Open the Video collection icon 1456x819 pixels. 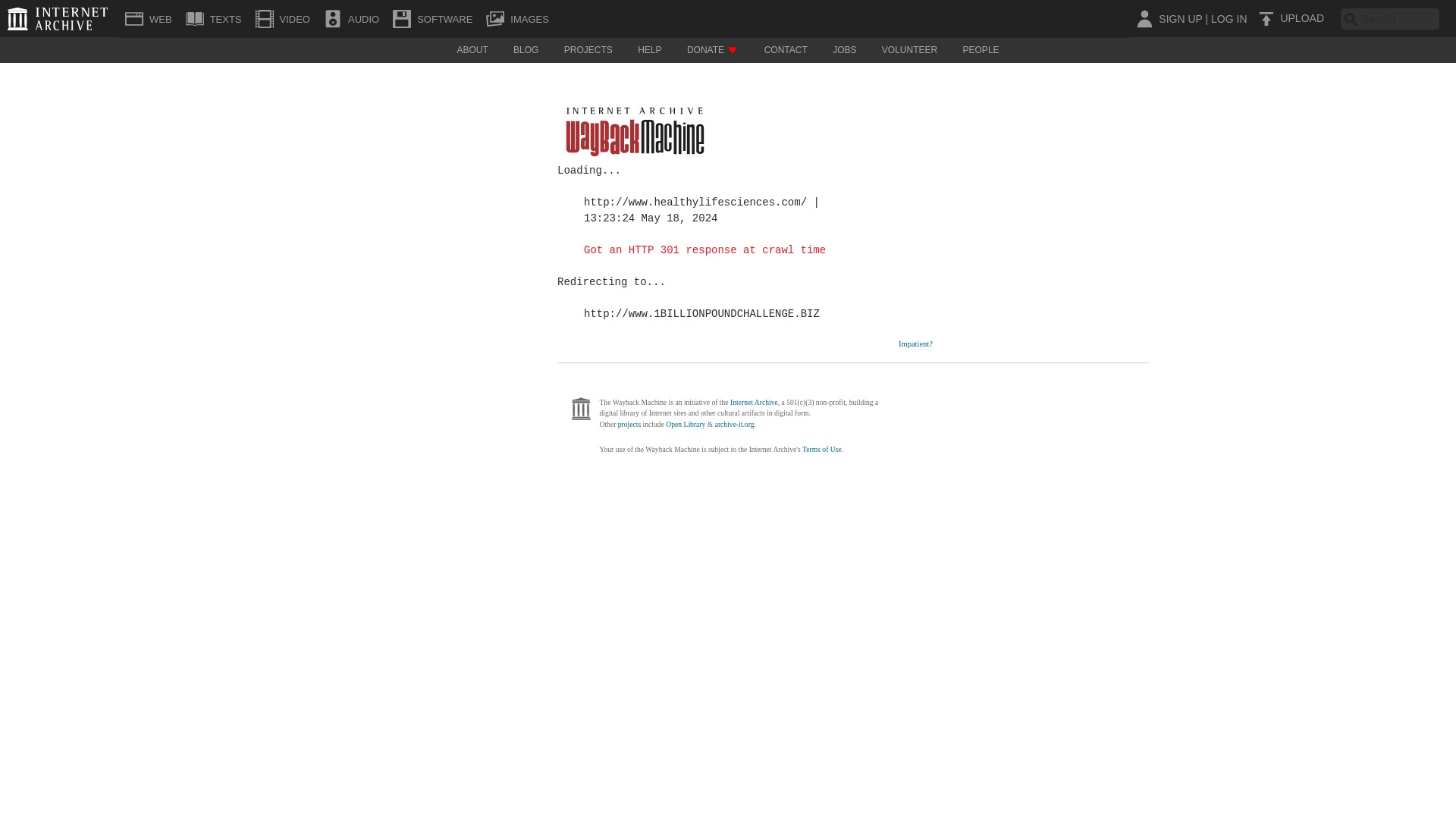[264, 18]
